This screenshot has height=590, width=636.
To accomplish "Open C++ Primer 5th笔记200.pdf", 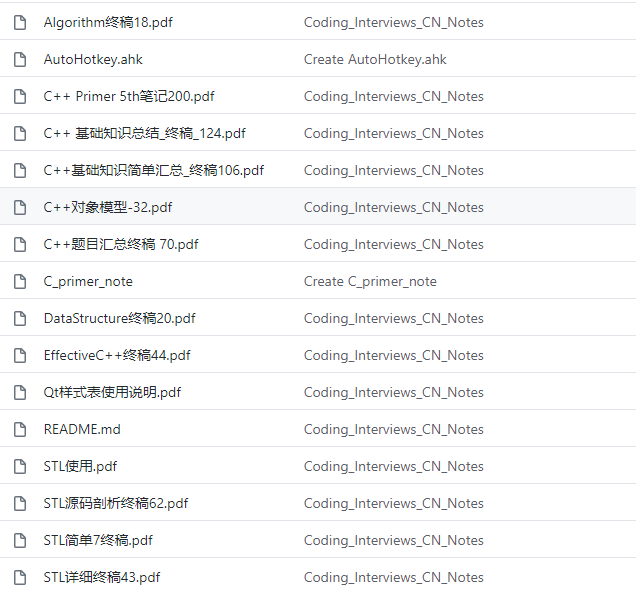I will point(129,97).
